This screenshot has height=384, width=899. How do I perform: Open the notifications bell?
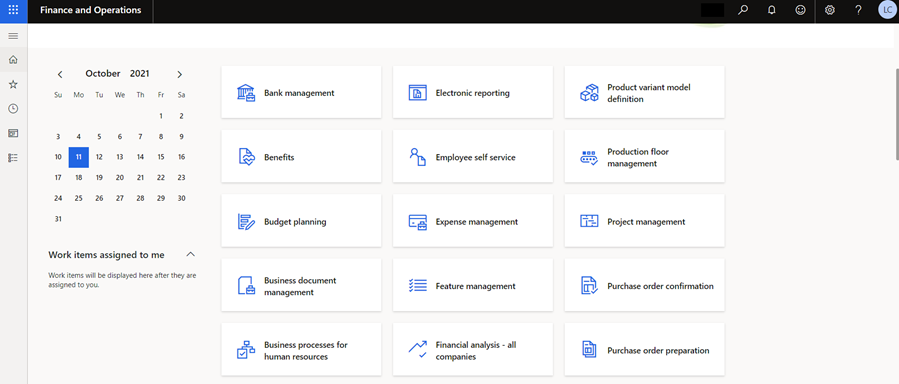tap(772, 10)
